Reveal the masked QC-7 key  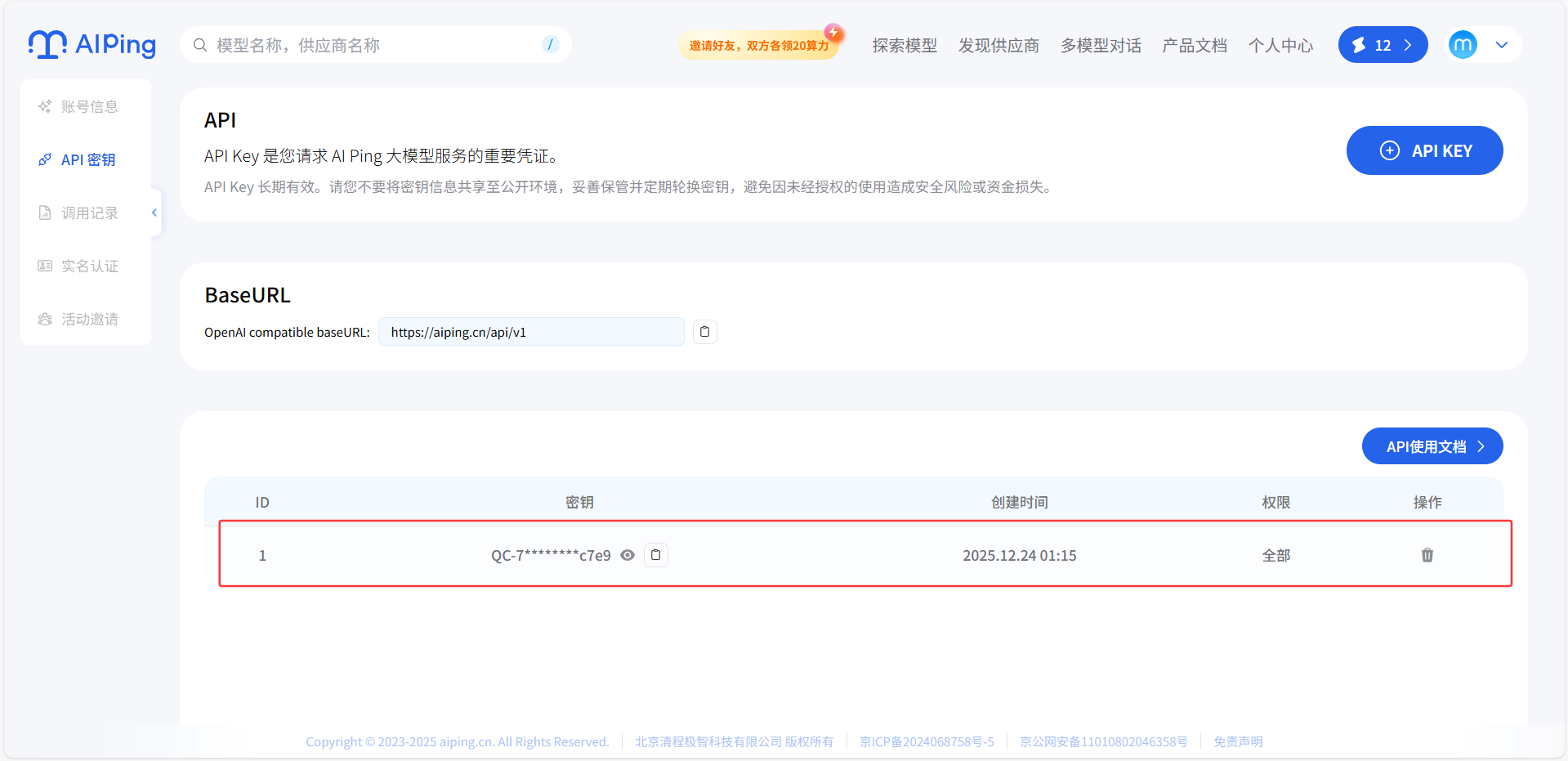pyautogui.click(x=628, y=555)
